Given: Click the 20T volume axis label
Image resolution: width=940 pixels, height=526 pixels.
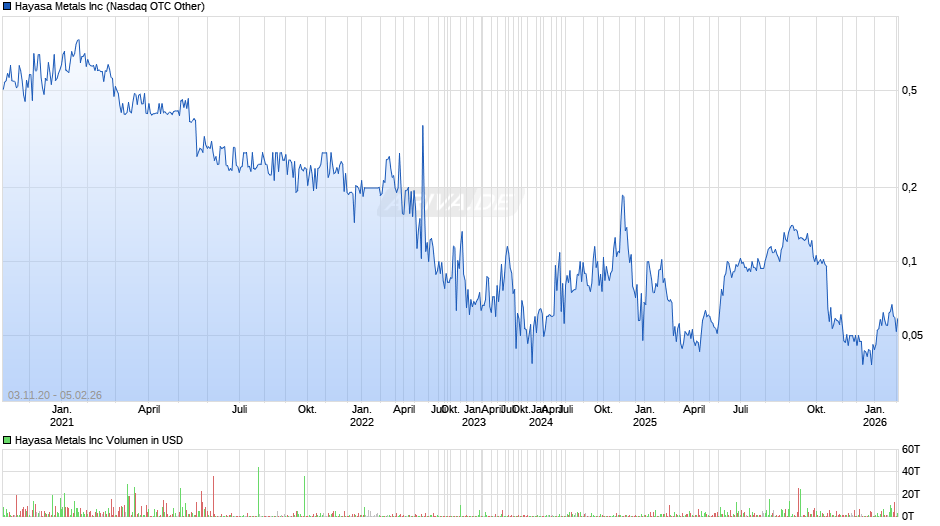Looking at the screenshot, I should click(911, 494).
